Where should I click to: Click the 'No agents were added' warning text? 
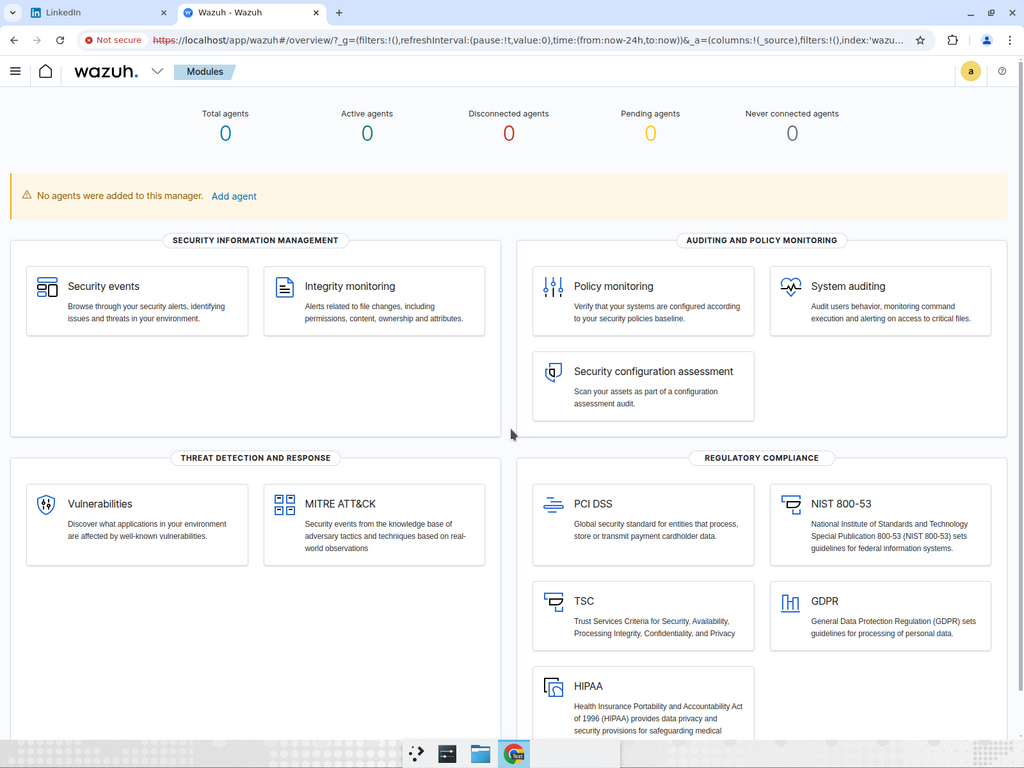(120, 196)
